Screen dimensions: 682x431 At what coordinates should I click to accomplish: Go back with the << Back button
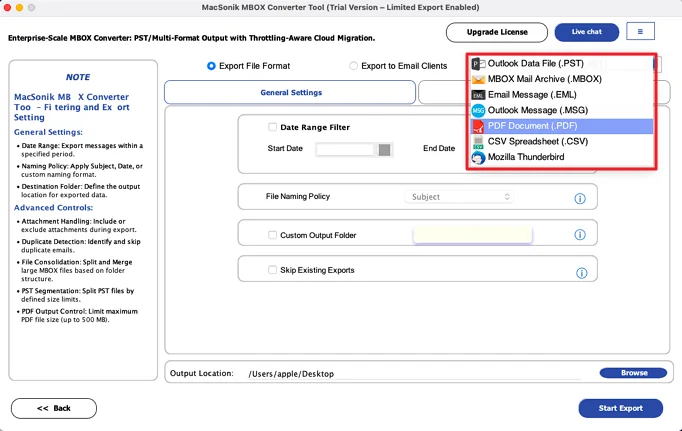[54, 408]
